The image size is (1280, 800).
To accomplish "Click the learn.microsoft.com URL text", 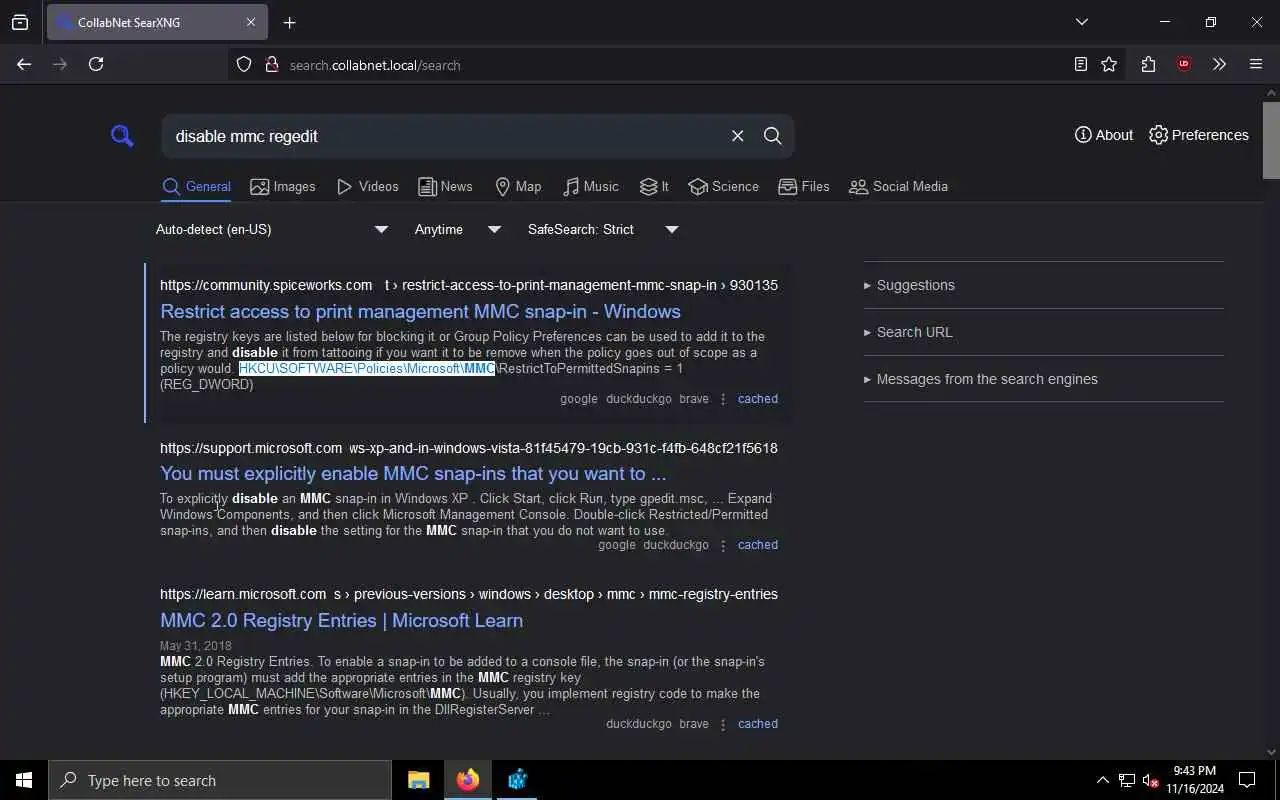I will click(243, 594).
